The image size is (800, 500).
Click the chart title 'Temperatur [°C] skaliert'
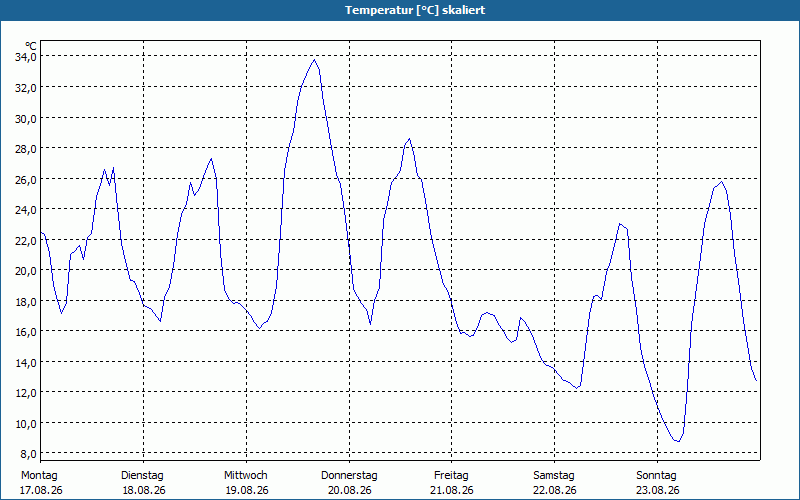point(415,10)
